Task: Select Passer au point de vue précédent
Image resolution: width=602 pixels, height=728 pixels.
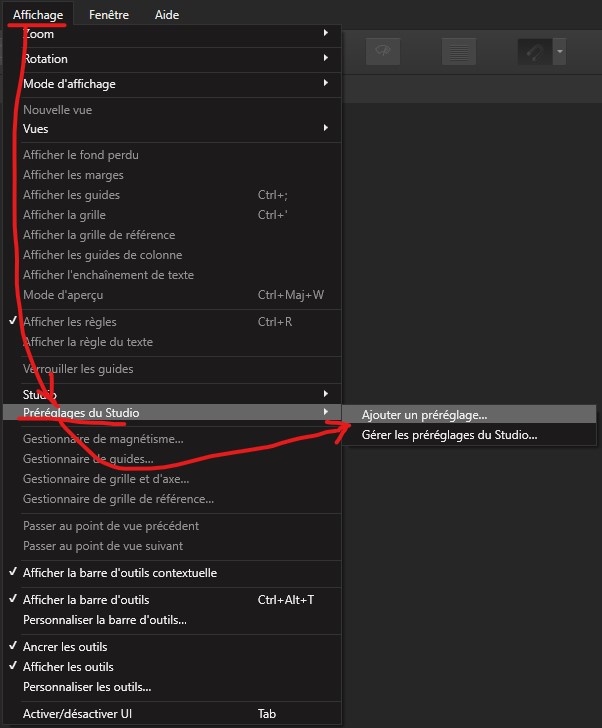Action: click(173, 526)
